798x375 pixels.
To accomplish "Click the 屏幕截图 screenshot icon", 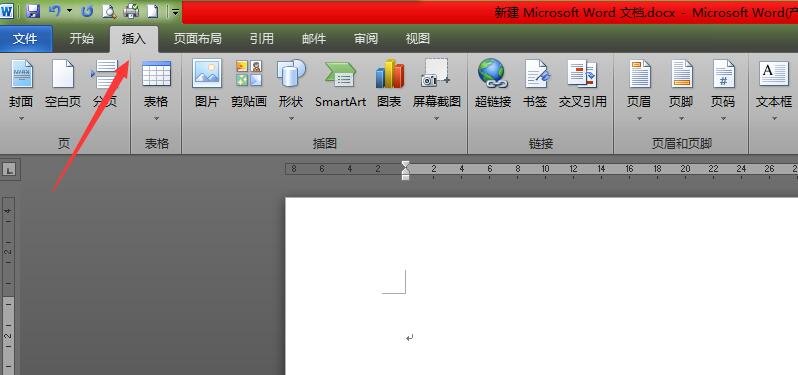I will pos(436,74).
